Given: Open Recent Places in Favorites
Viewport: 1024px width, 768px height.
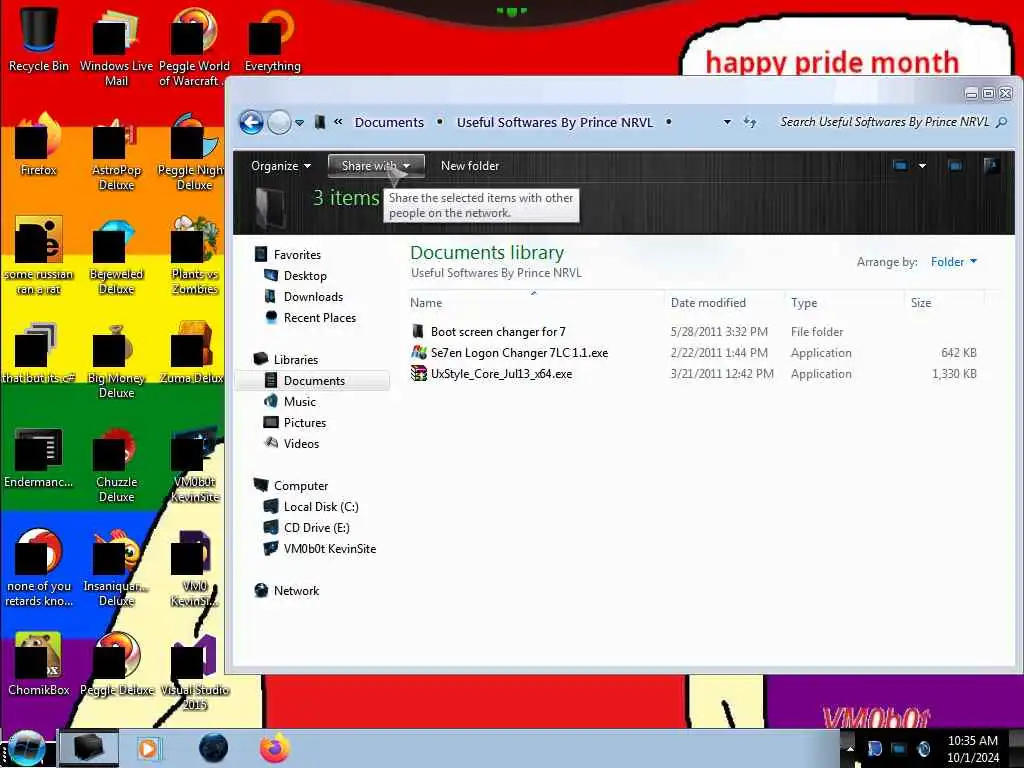Looking at the screenshot, I should click(x=319, y=317).
